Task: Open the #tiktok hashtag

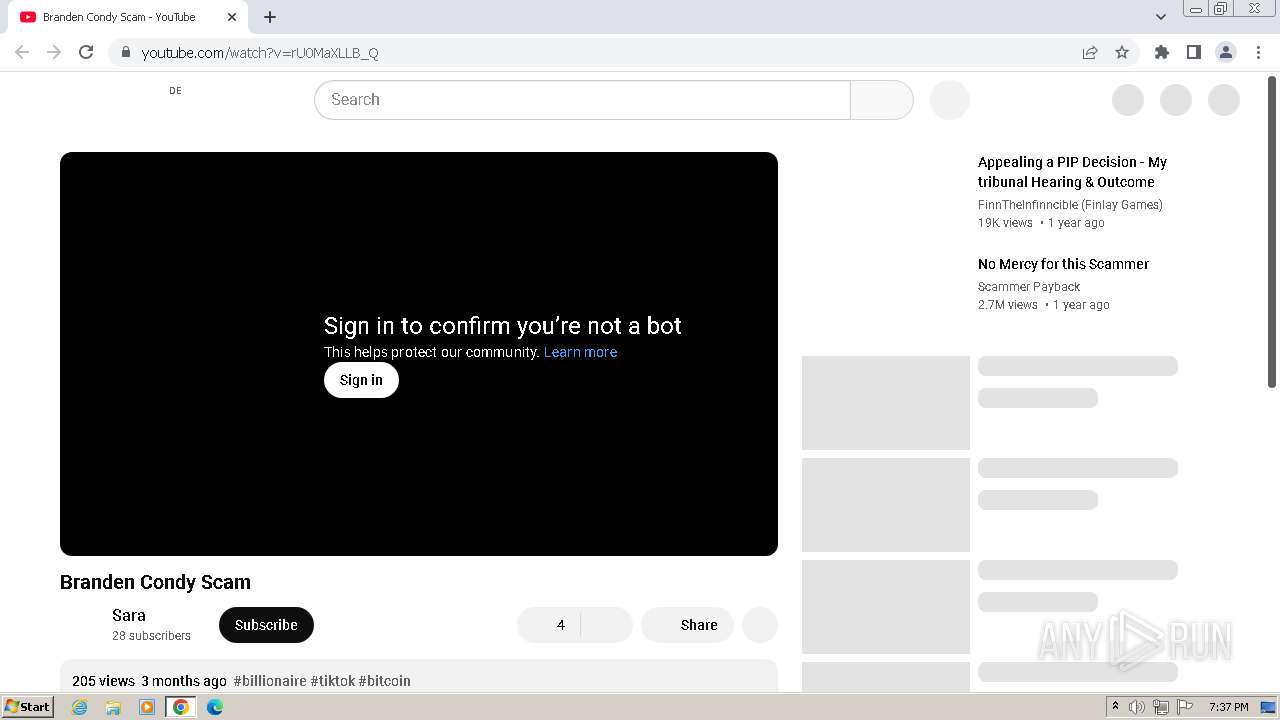Action: [332, 681]
